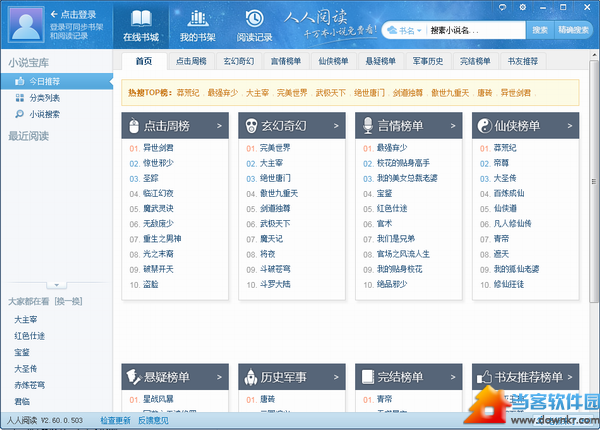
Task: Open the settings gear in title bar
Action: 523,7
